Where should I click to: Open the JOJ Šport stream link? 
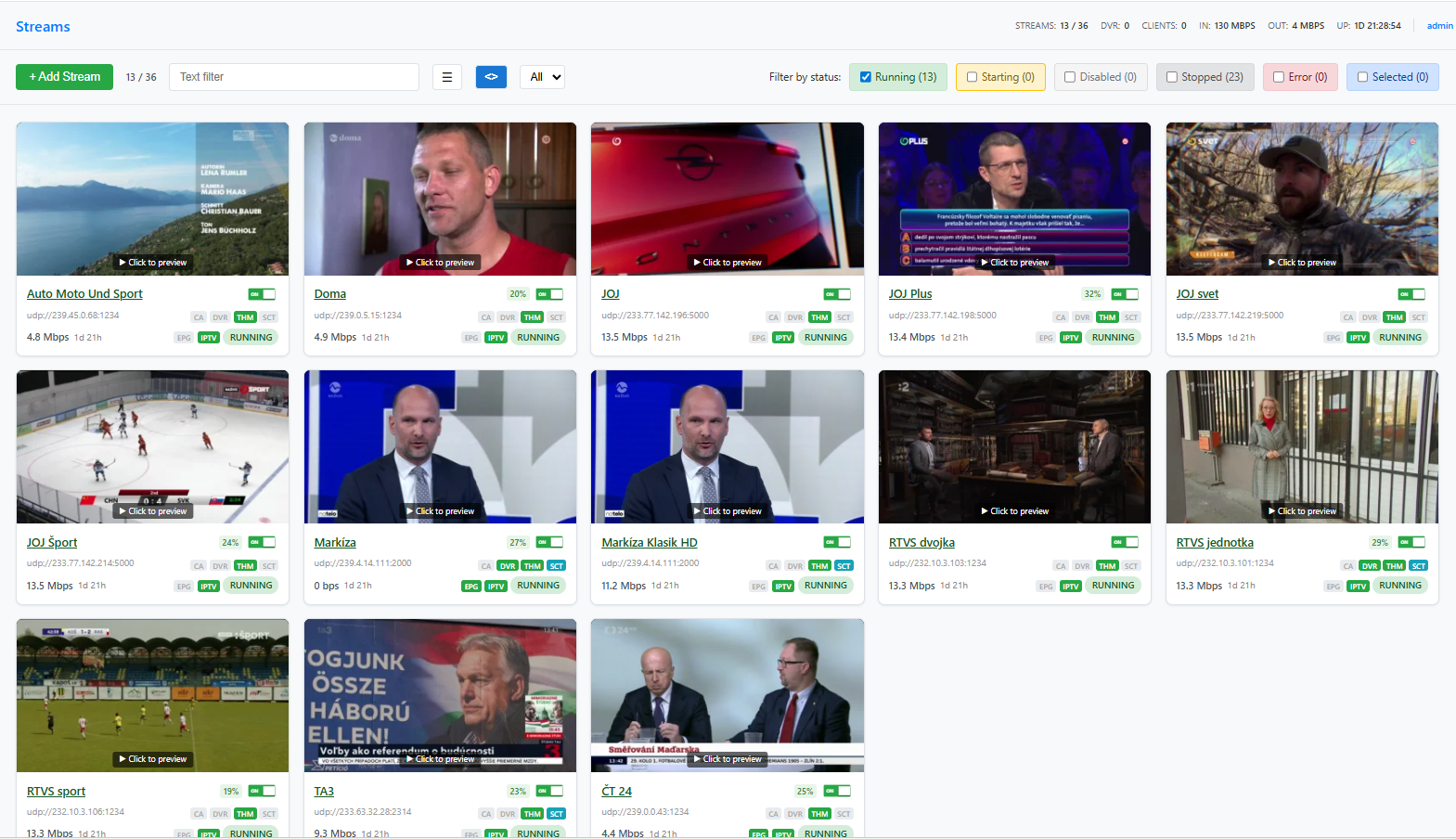click(52, 543)
